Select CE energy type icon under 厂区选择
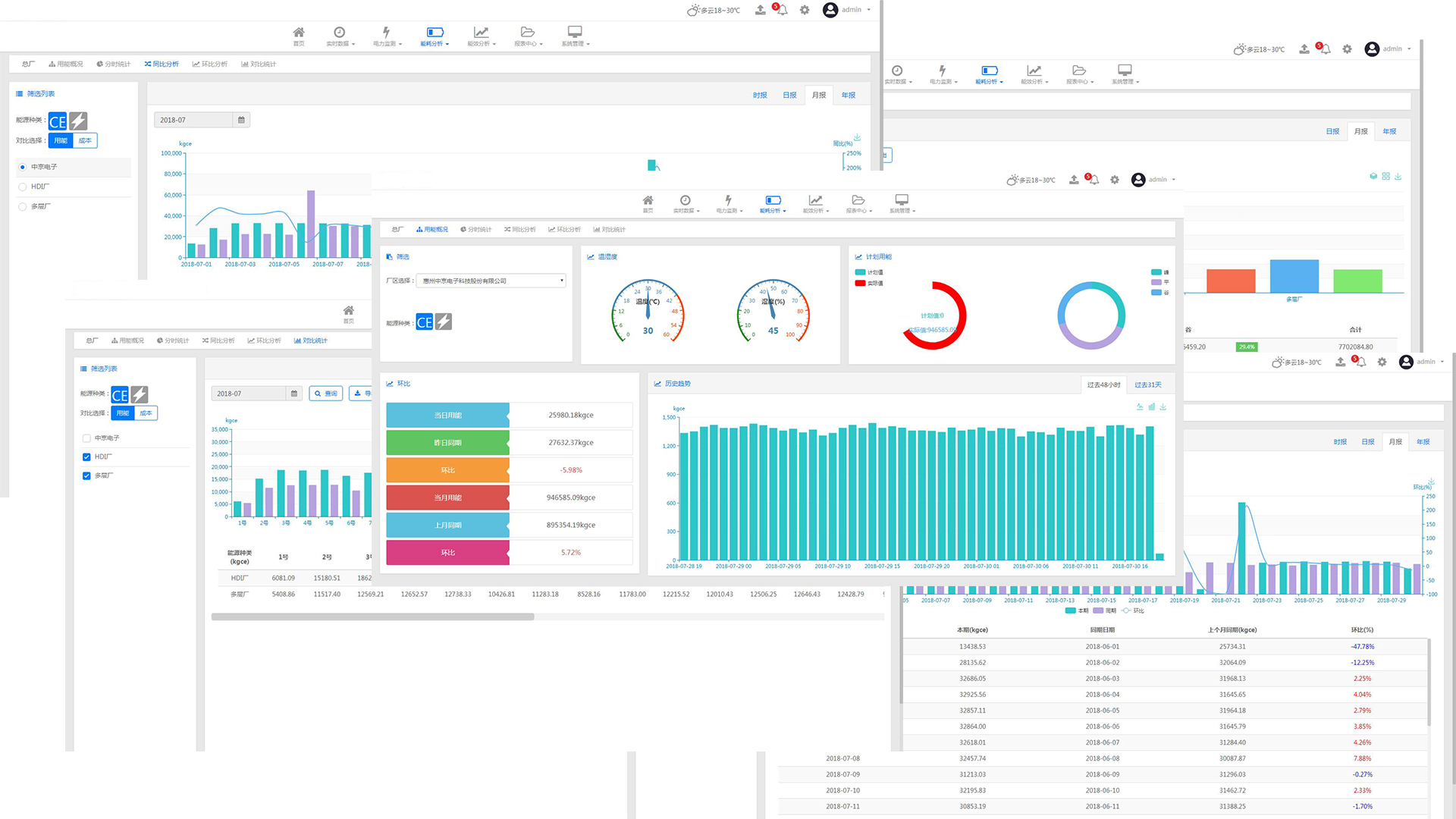Screen dimensions: 1456x819 click(425, 322)
